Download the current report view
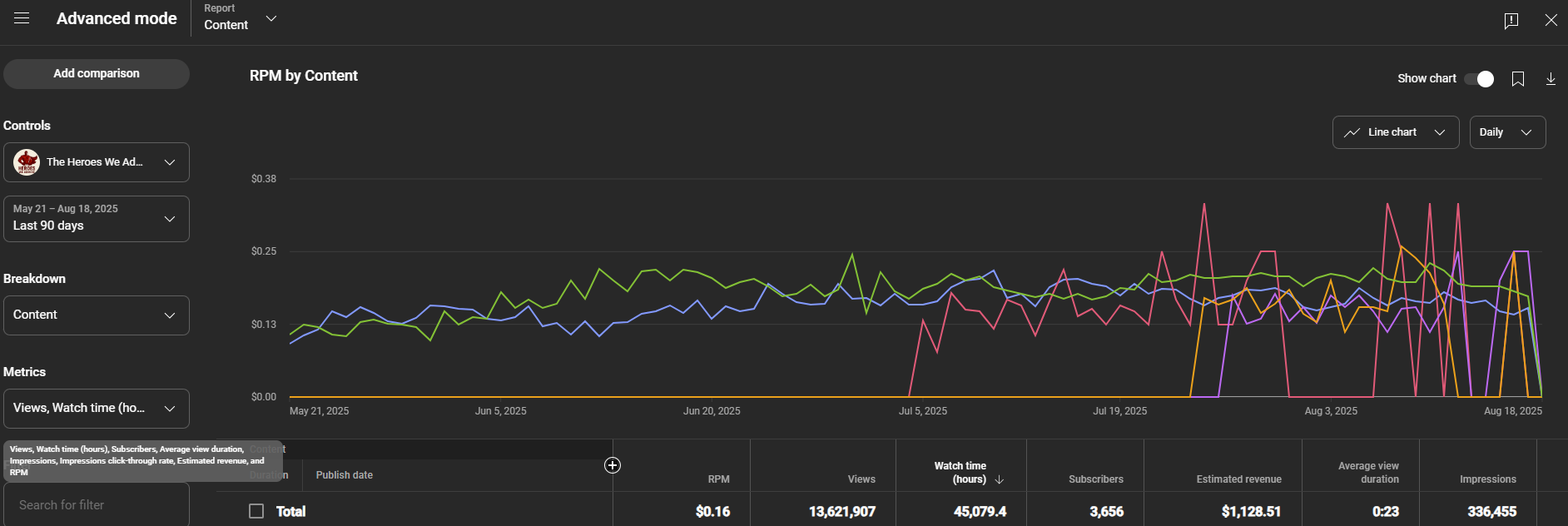This screenshot has height=526, width=1568. point(1551,79)
